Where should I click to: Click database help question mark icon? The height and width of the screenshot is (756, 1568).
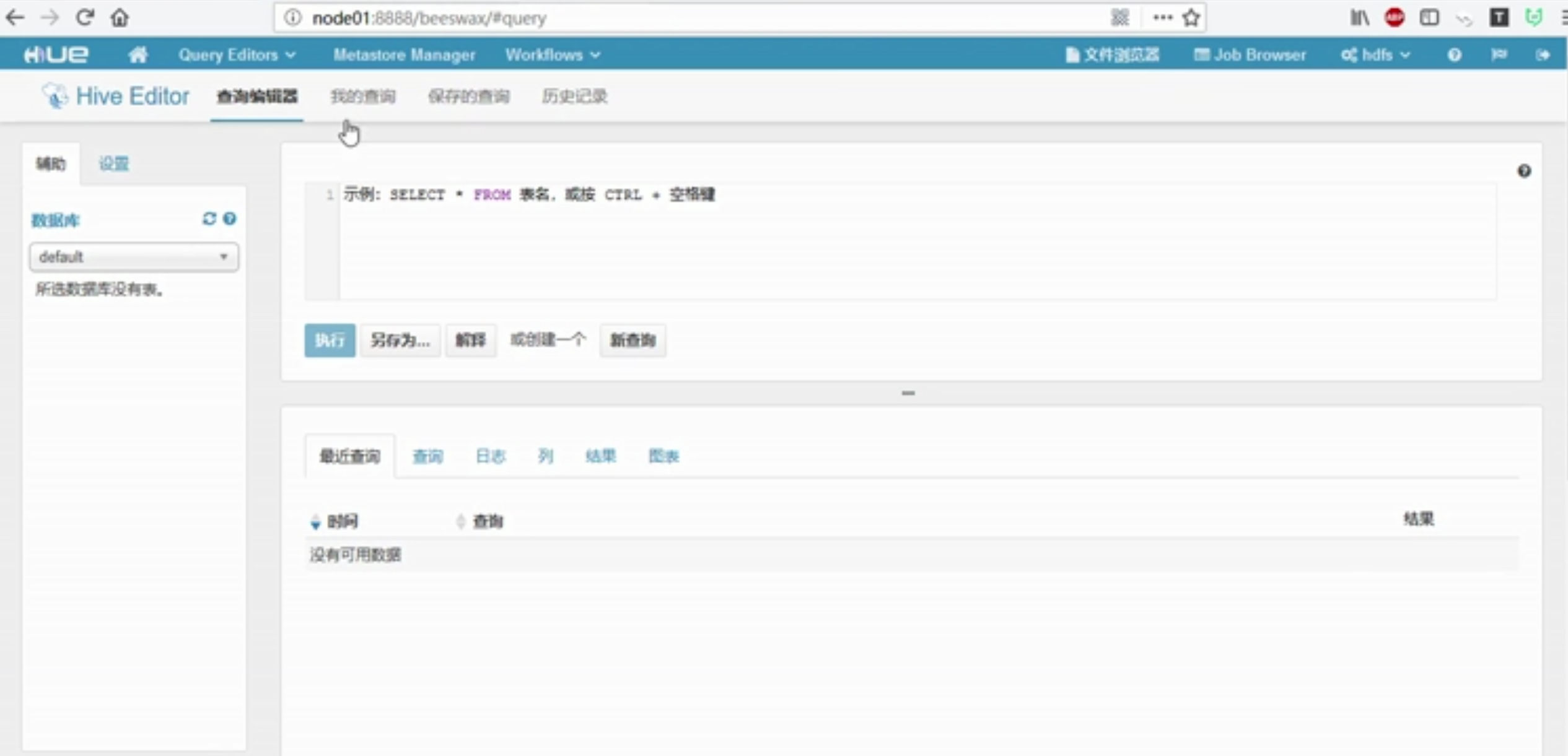click(x=230, y=219)
